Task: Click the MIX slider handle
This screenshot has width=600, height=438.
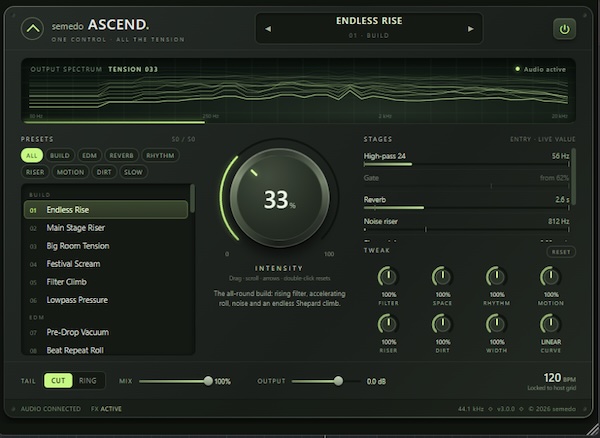Action: tap(208, 381)
